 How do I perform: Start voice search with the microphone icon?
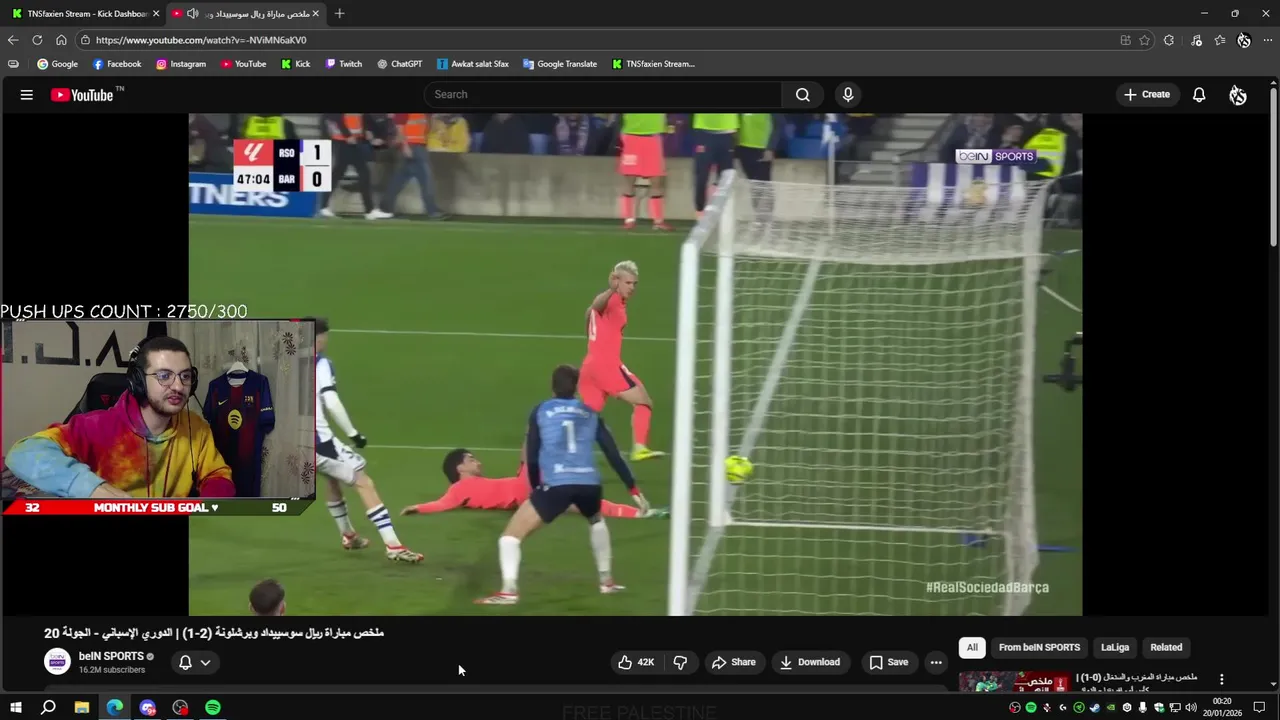point(848,94)
